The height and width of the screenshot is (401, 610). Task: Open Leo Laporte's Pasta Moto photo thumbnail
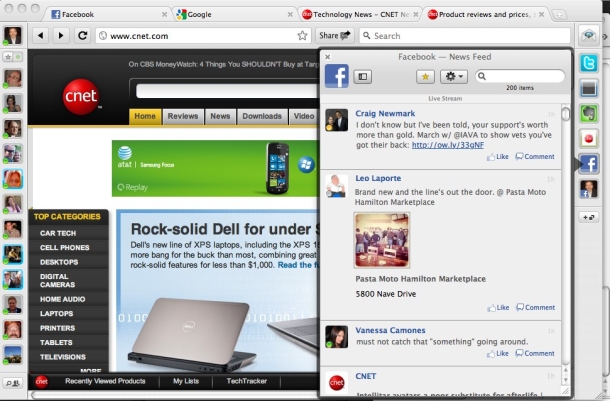point(382,240)
